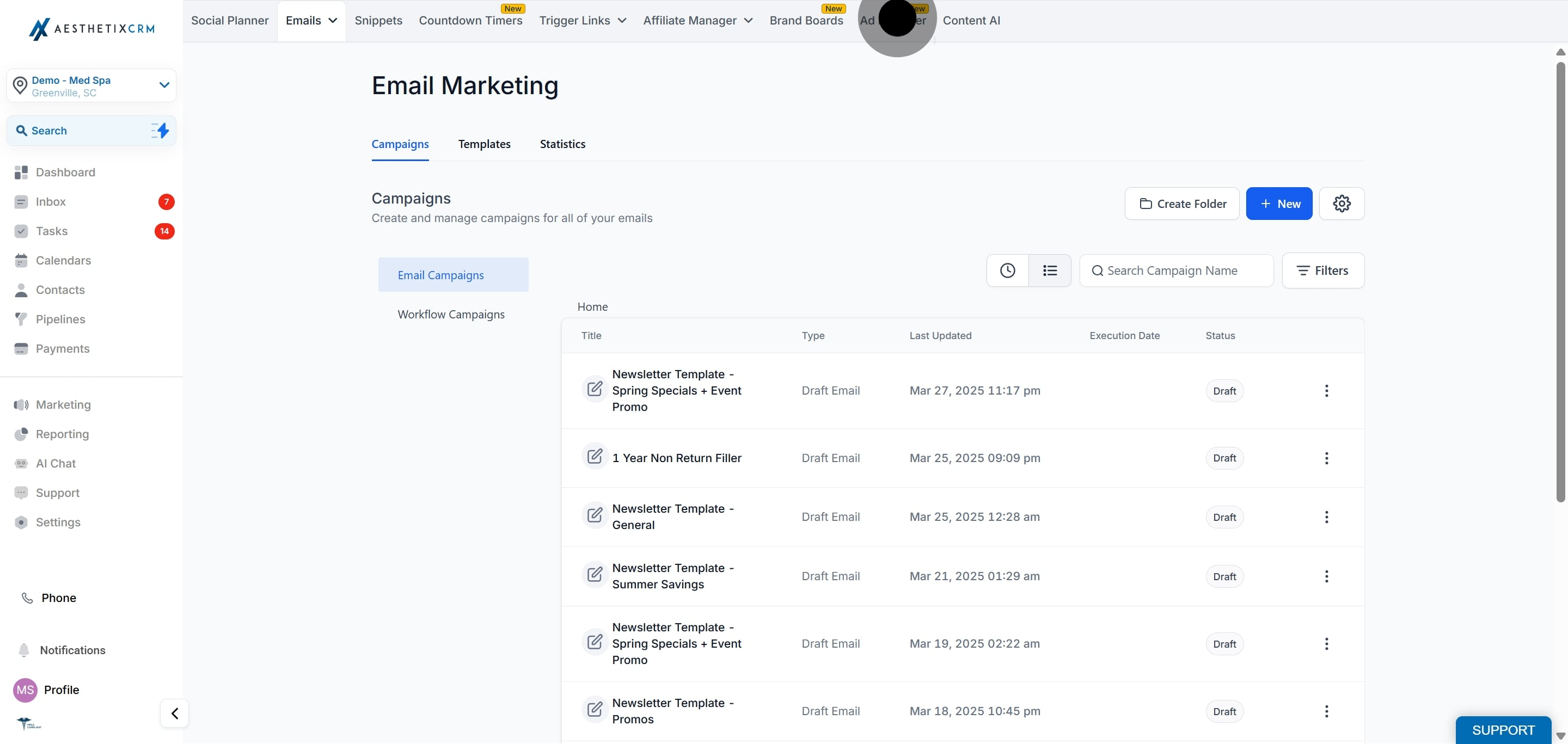Open Inbox from the left sidebar
The image size is (1568, 744).
[x=51, y=202]
